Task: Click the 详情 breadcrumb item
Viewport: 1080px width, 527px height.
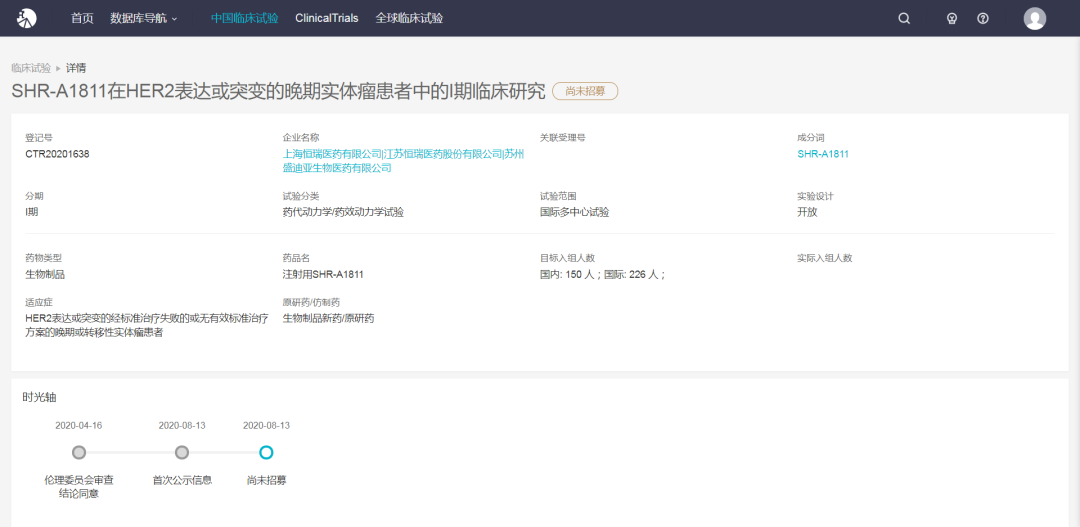Action: click(76, 68)
